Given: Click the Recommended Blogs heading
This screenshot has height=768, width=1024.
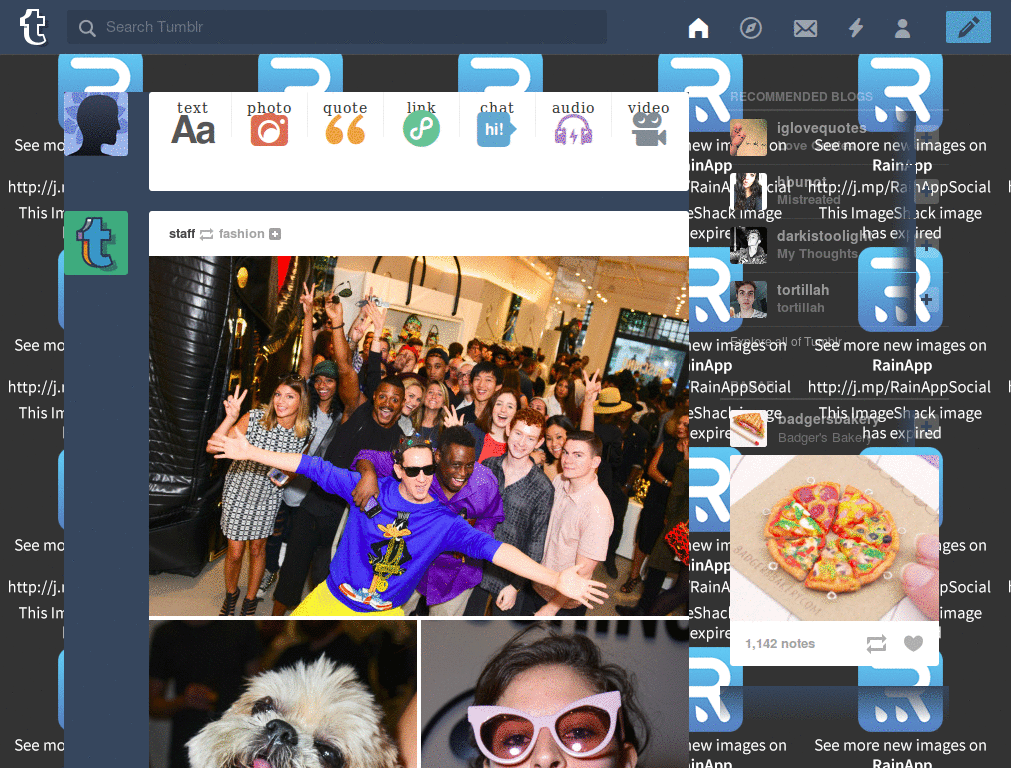Looking at the screenshot, I should pos(801,97).
